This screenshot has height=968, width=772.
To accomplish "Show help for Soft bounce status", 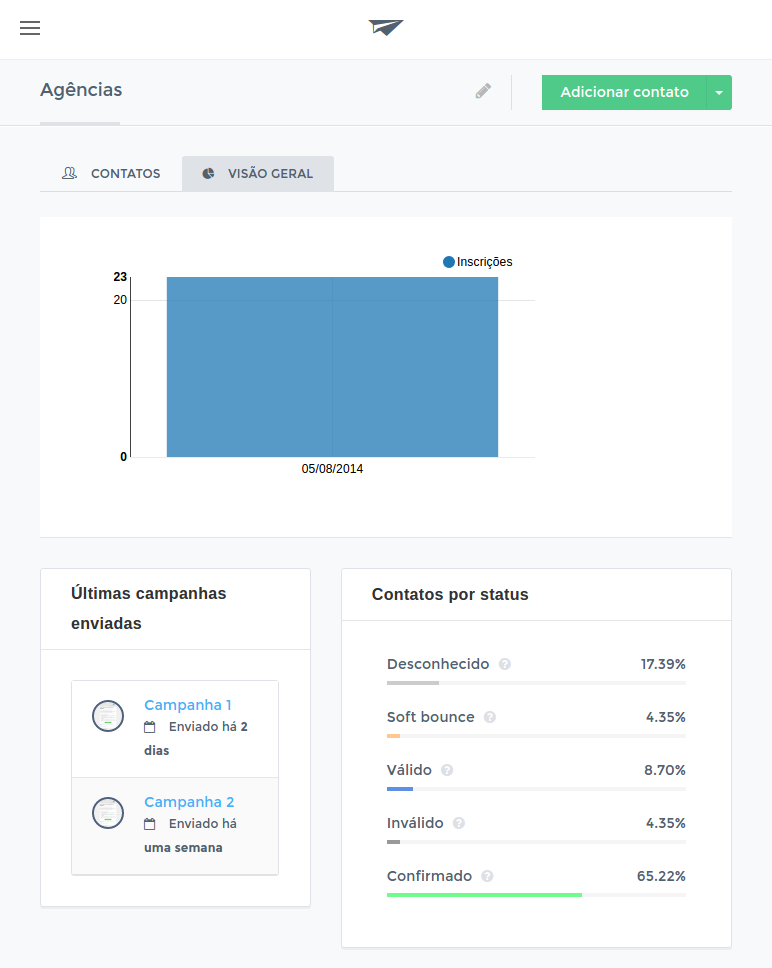I will pyautogui.click(x=489, y=717).
